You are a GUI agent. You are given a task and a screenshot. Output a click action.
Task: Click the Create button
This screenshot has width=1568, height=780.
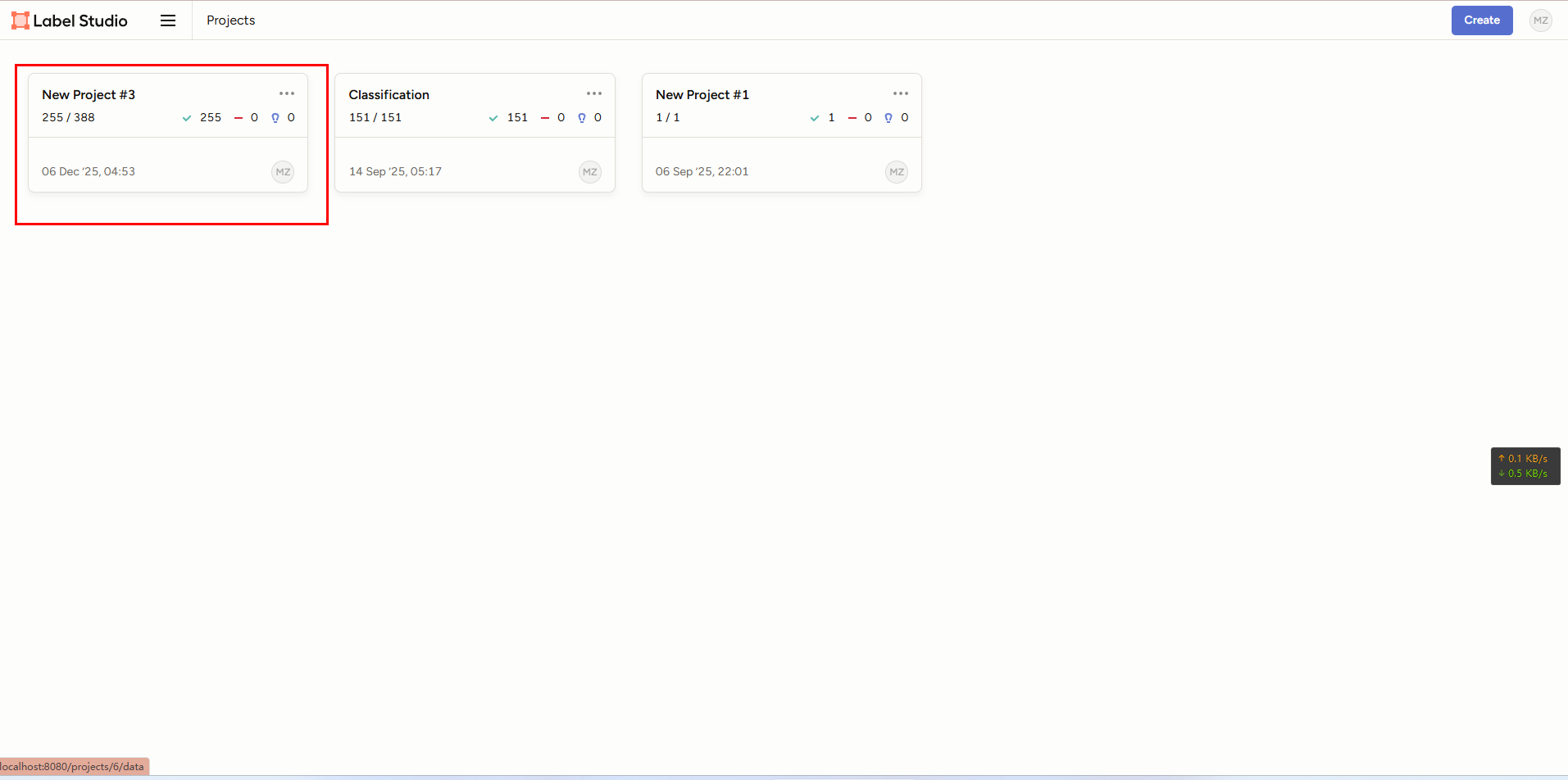tap(1482, 20)
